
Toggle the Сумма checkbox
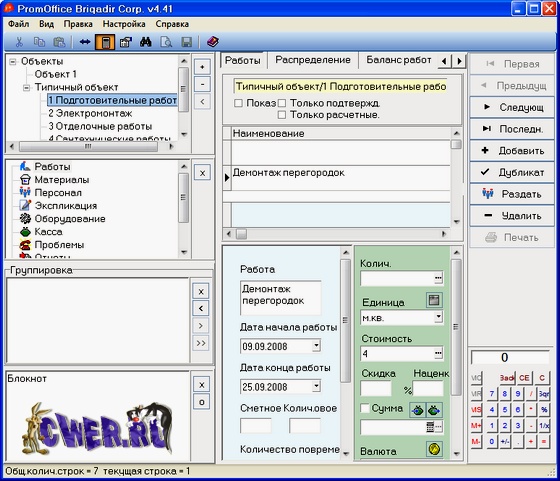point(365,408)
